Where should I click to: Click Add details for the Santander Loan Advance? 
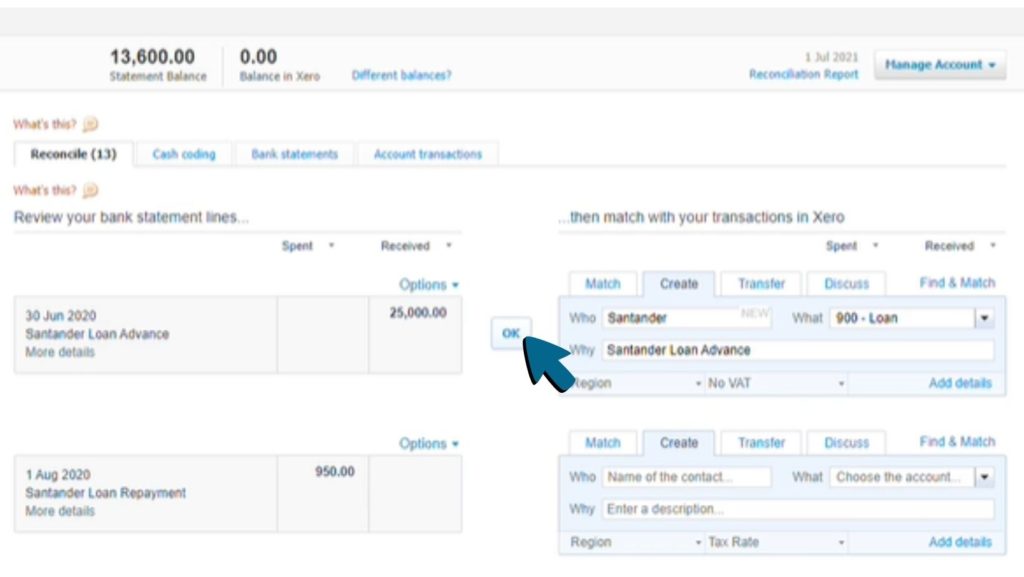click(x=959, y=383)
